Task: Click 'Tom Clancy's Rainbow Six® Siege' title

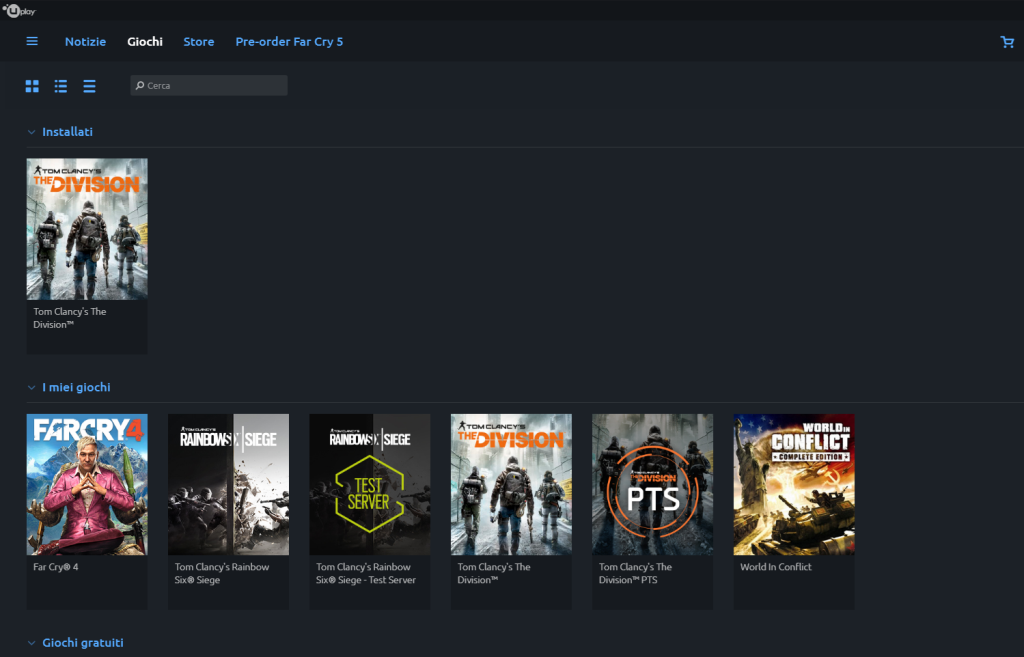Action: point(221,573)
